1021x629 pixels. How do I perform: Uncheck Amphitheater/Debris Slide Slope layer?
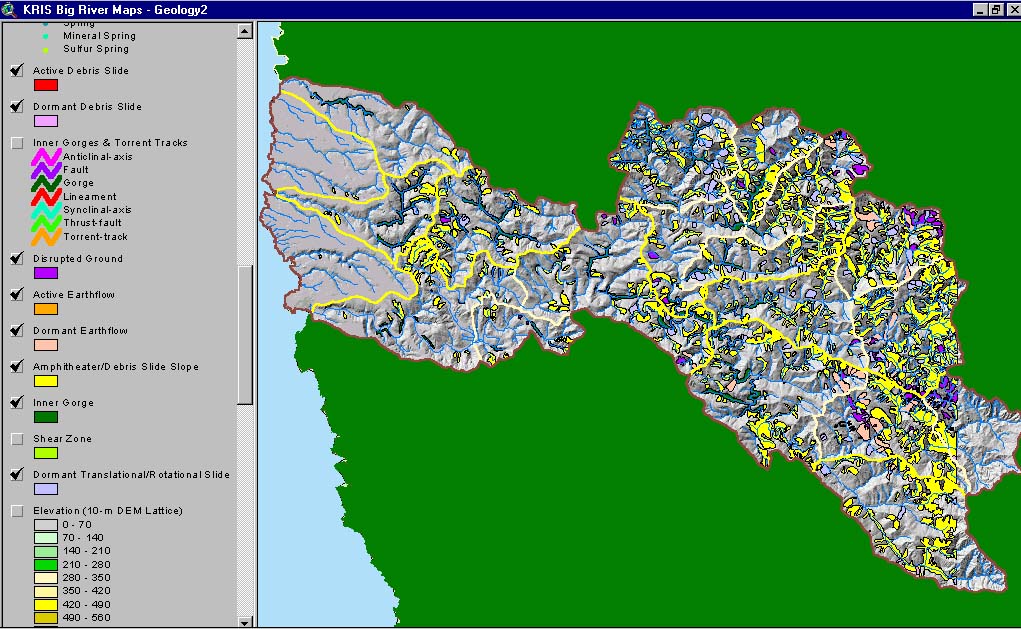pos(17,367)
